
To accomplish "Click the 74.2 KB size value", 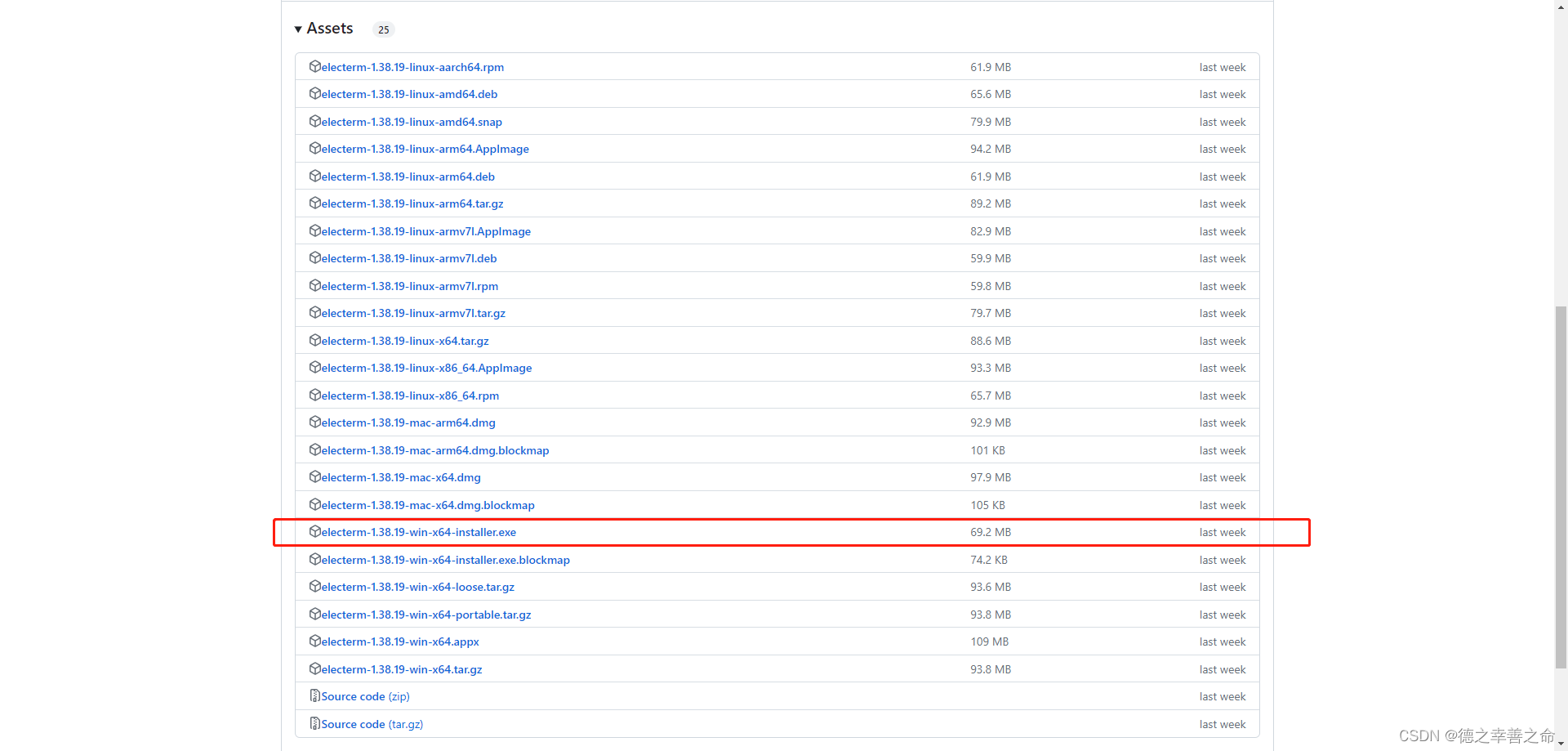I will (989, 560).
